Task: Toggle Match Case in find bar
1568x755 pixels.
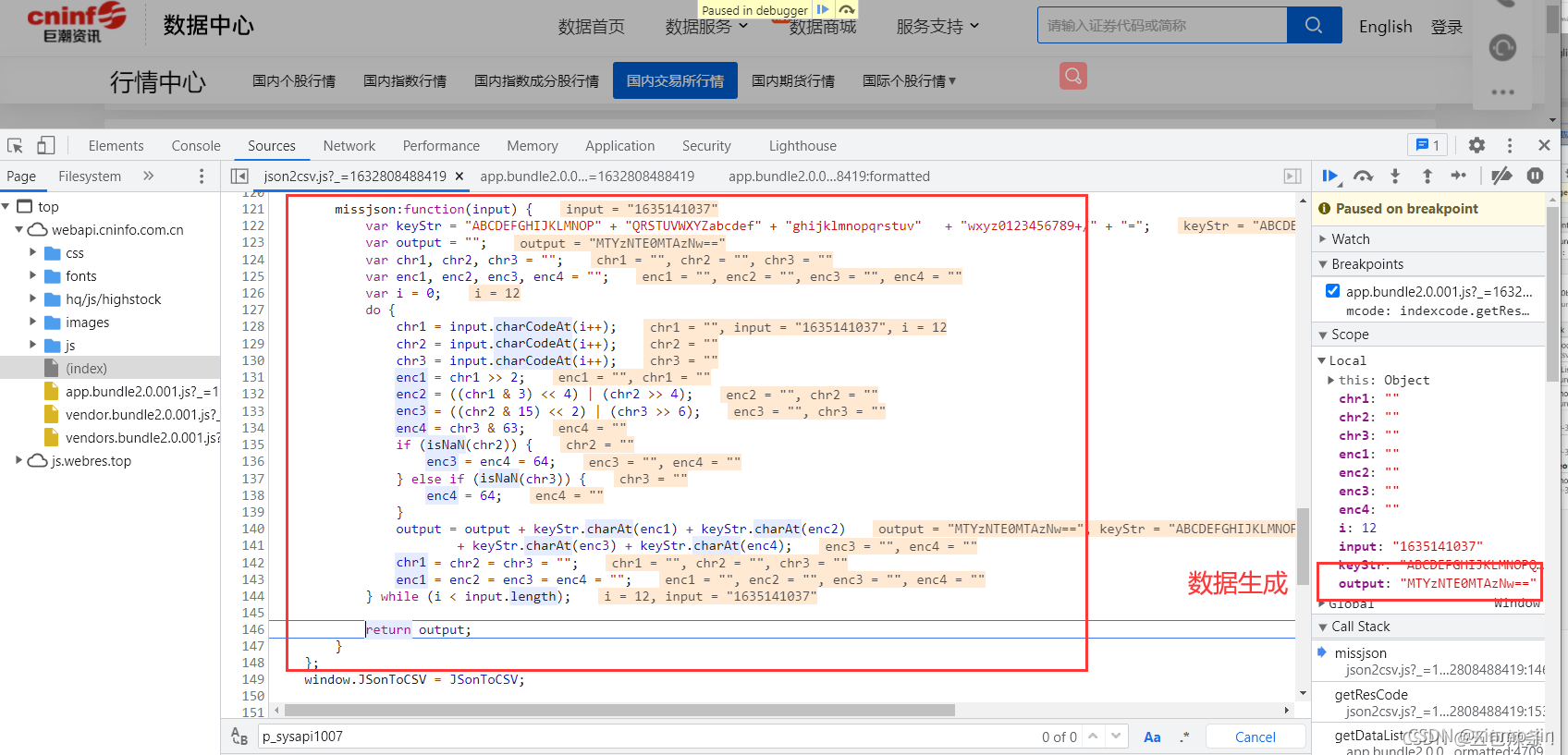Action: click(1152, 737)
